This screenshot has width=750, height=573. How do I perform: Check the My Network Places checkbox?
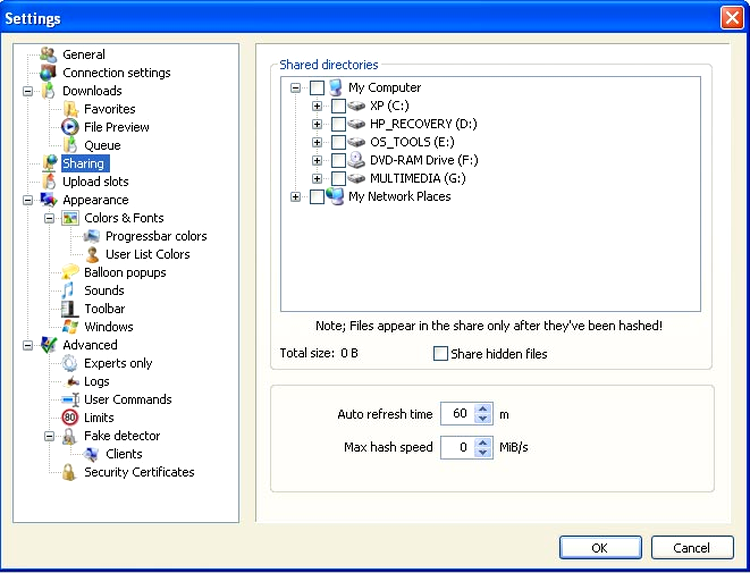(317, 197)
